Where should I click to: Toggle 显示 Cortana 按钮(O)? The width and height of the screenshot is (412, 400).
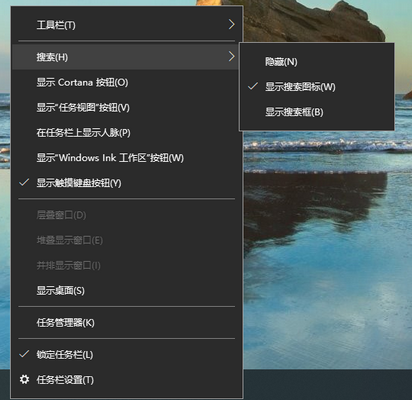click(127, 82)
